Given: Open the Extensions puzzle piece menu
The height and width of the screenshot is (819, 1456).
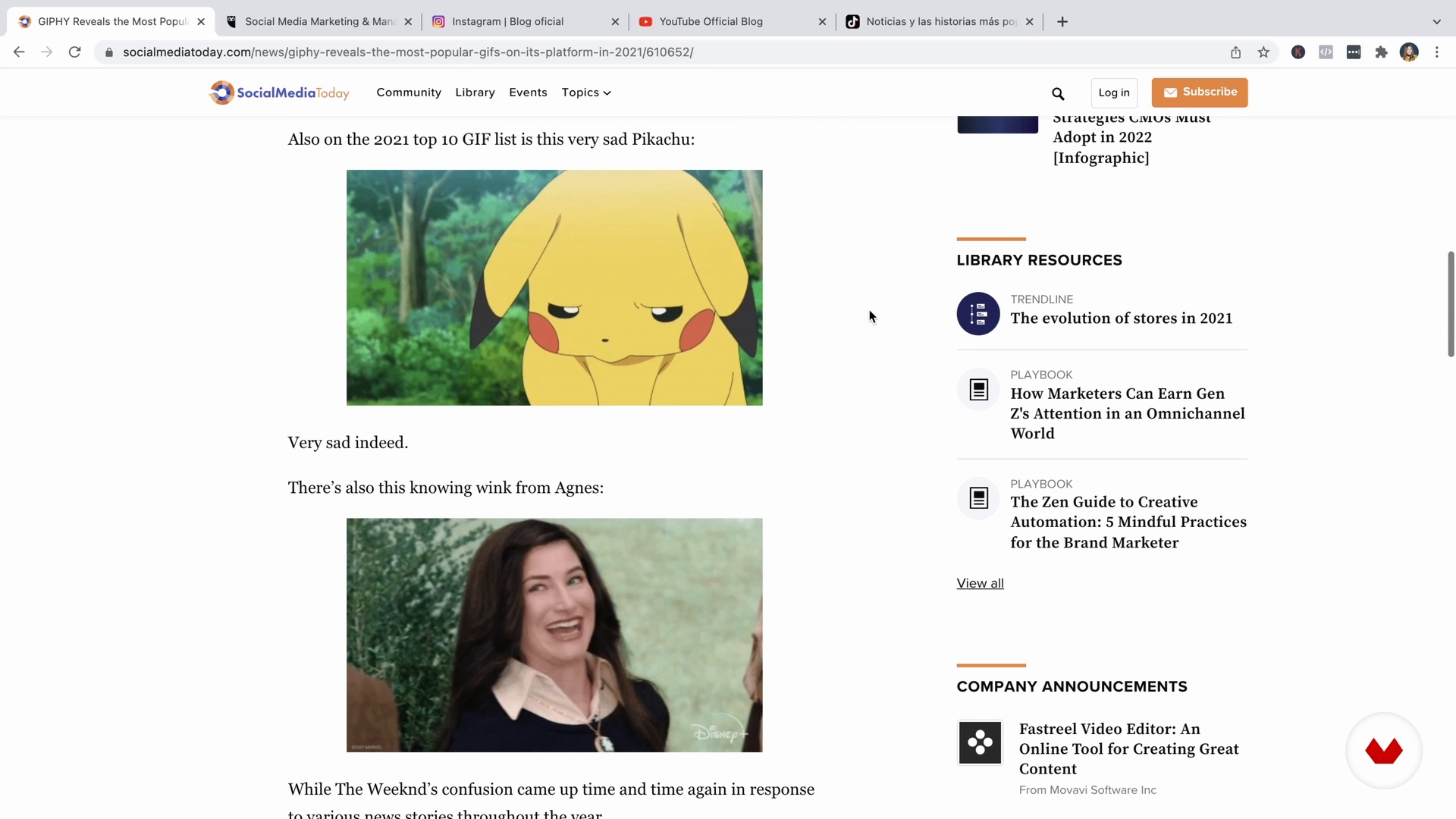Looking at the screenshot, I should pyautogui.click(x=1382, y=52).
